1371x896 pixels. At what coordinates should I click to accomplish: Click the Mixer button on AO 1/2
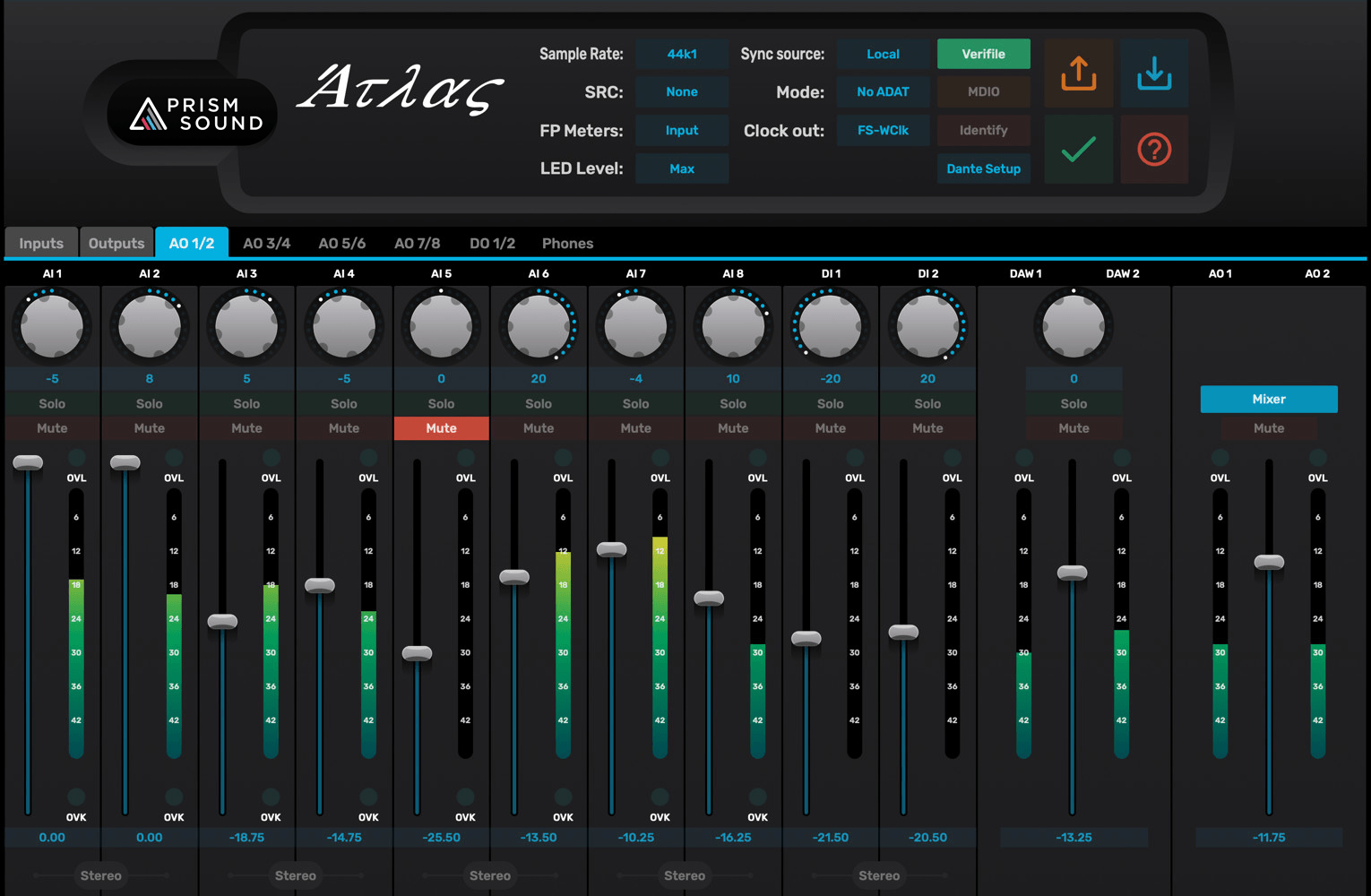pos(1269,399)
